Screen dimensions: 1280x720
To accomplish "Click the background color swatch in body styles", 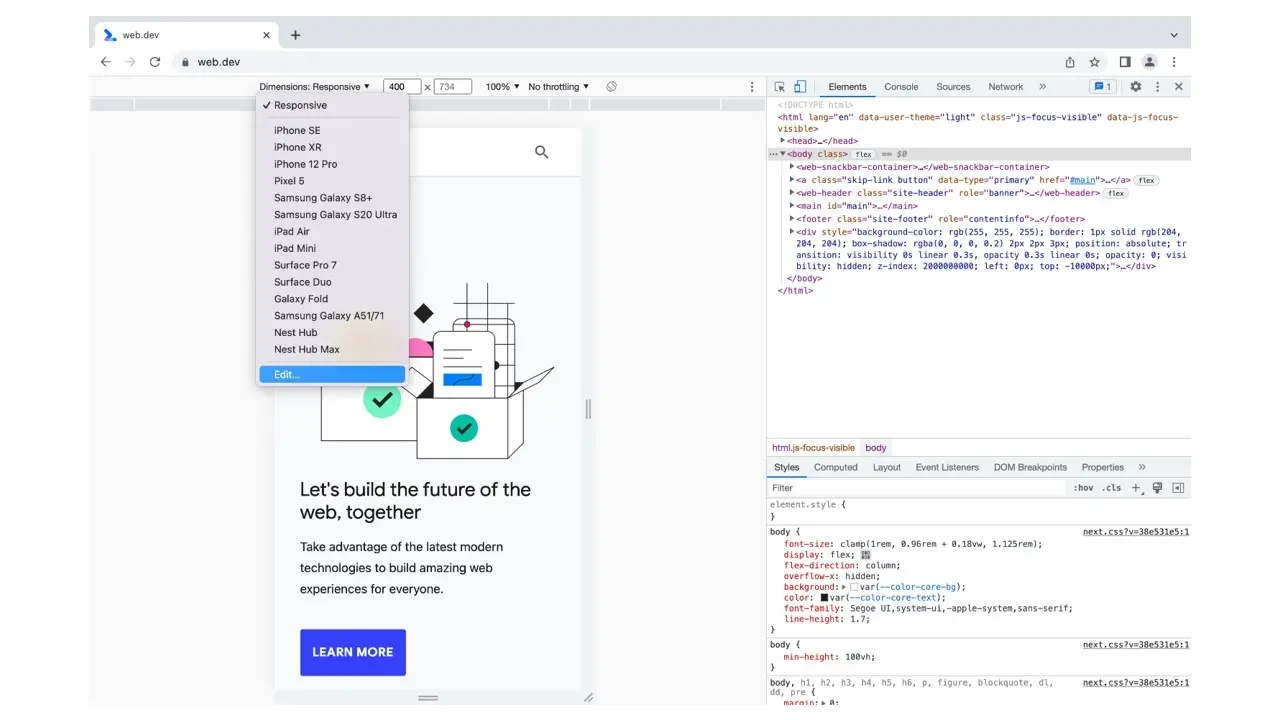I will [x=854, y=587].
